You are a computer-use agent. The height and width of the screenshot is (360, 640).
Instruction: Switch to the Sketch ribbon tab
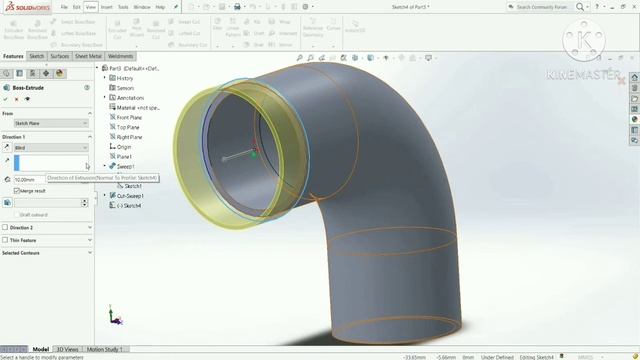coord(37,56)
